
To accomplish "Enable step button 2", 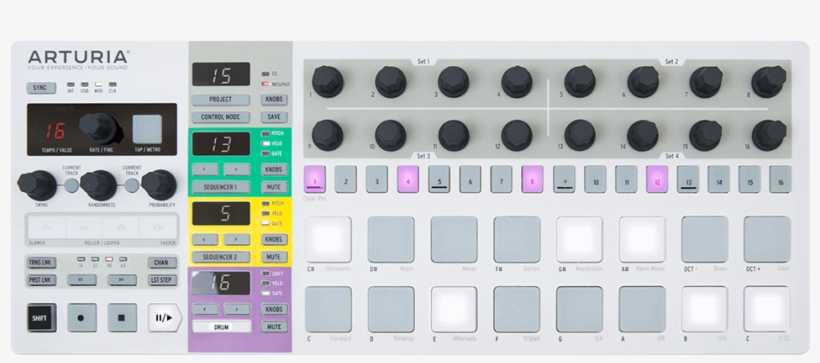I will pos(346,179).
